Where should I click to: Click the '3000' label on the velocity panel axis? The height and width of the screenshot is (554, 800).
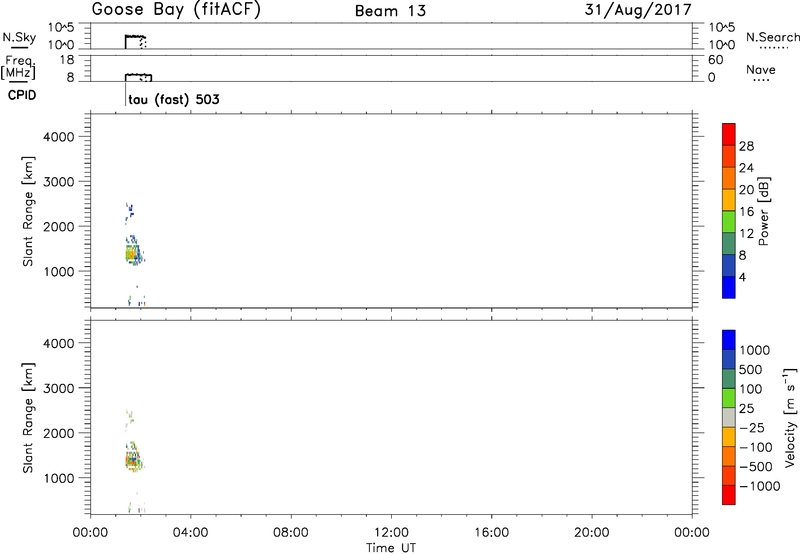point(59,388)
